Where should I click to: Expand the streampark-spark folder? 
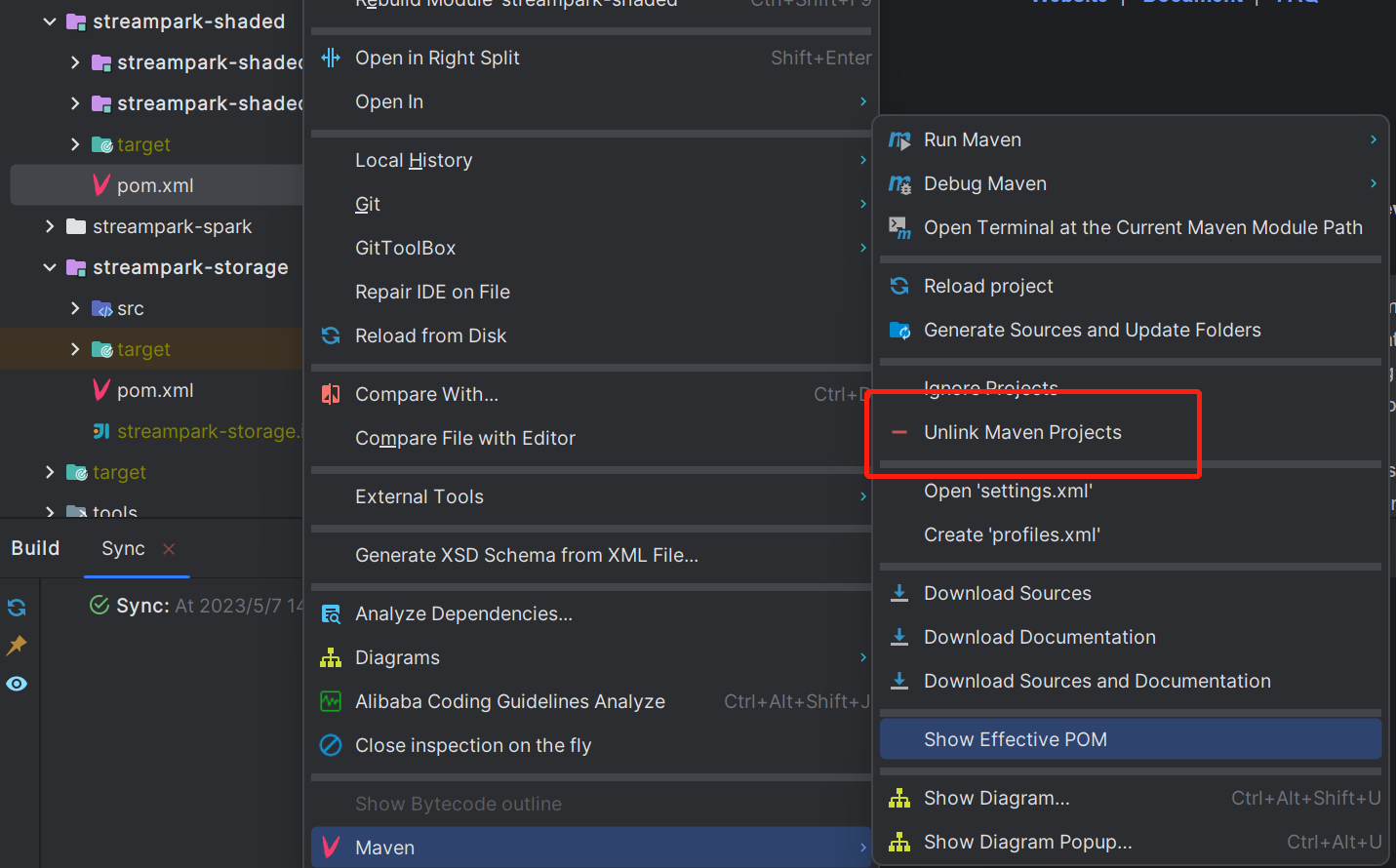50,226
